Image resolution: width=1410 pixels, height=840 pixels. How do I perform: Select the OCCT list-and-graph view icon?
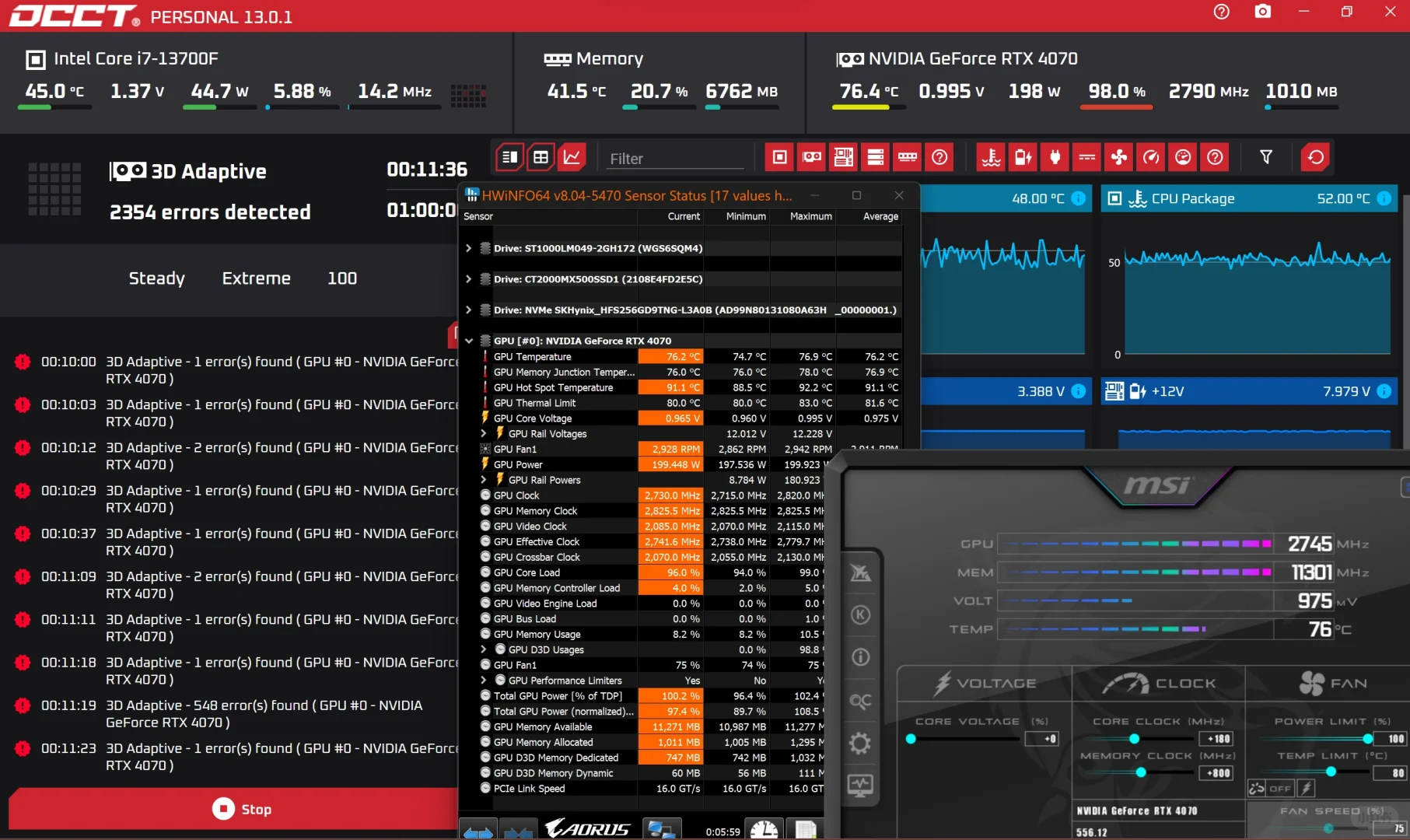509,158
